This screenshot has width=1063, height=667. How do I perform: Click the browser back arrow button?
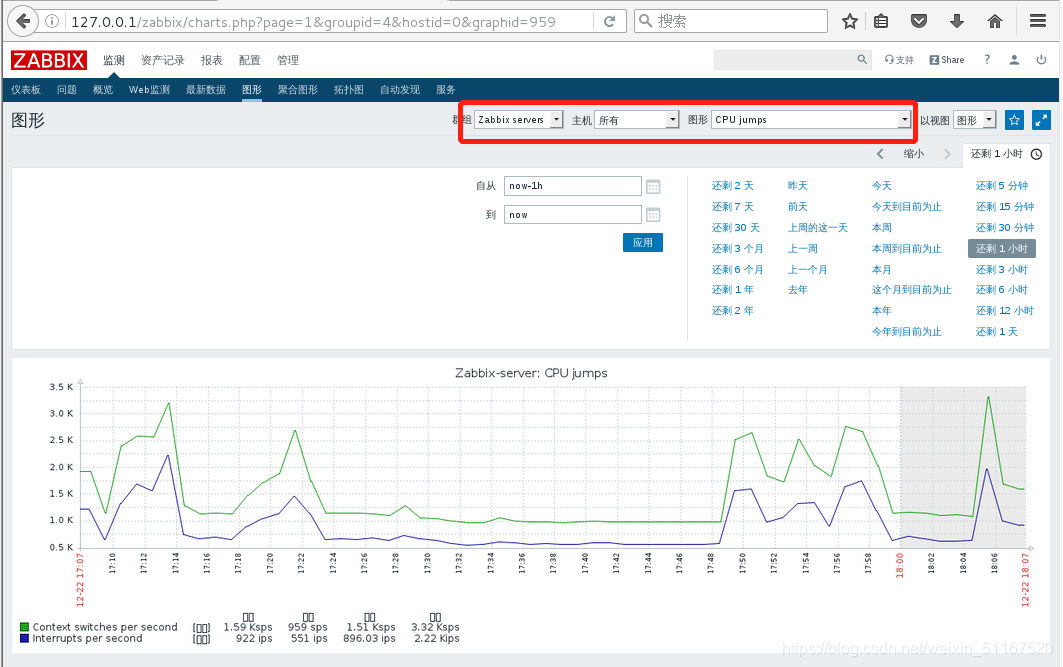(24, 21)
